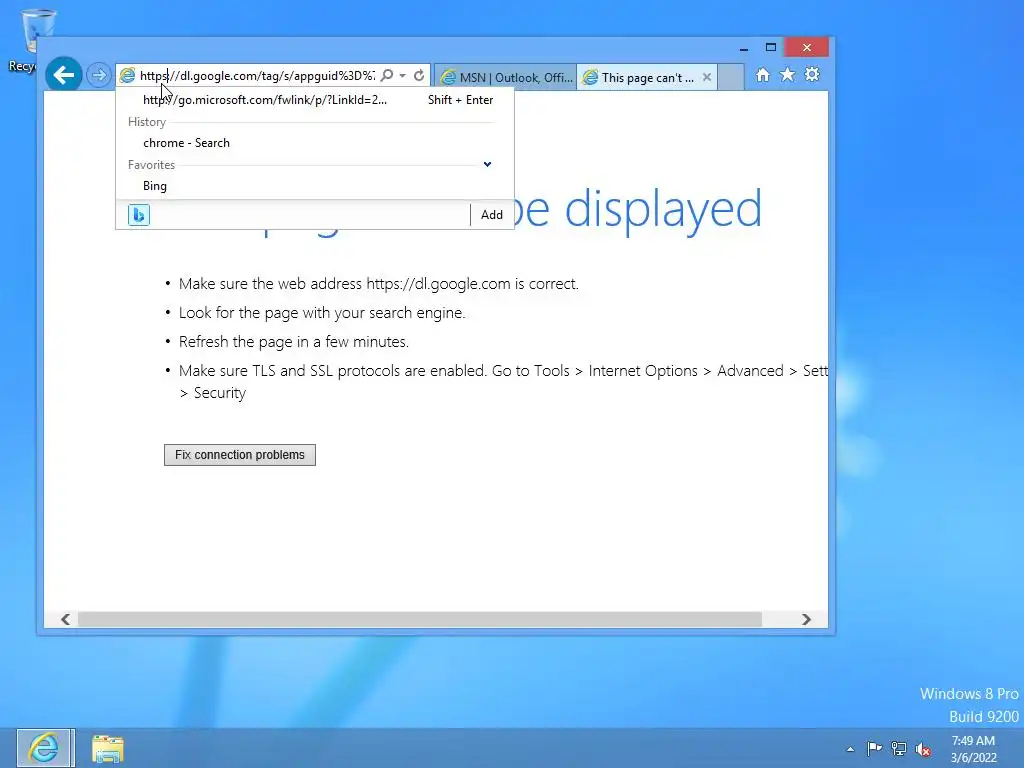
Task: Click the Internet Explorer taskbar icon
Action: pyautogui.click(x=45, y=748)
